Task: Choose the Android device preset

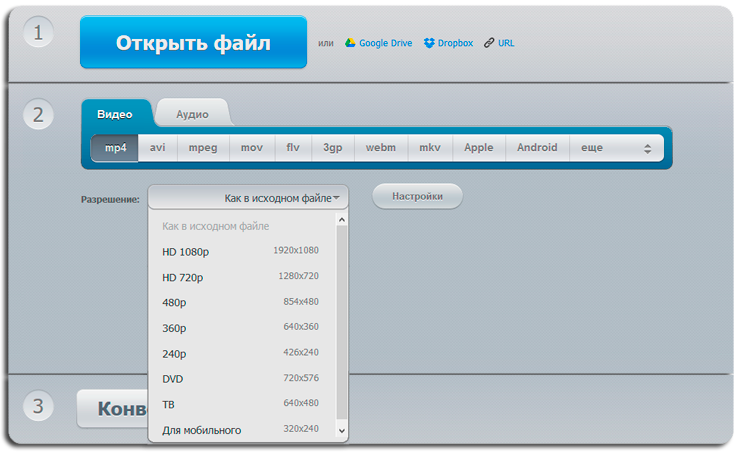Action: click(x=537, y=147)
